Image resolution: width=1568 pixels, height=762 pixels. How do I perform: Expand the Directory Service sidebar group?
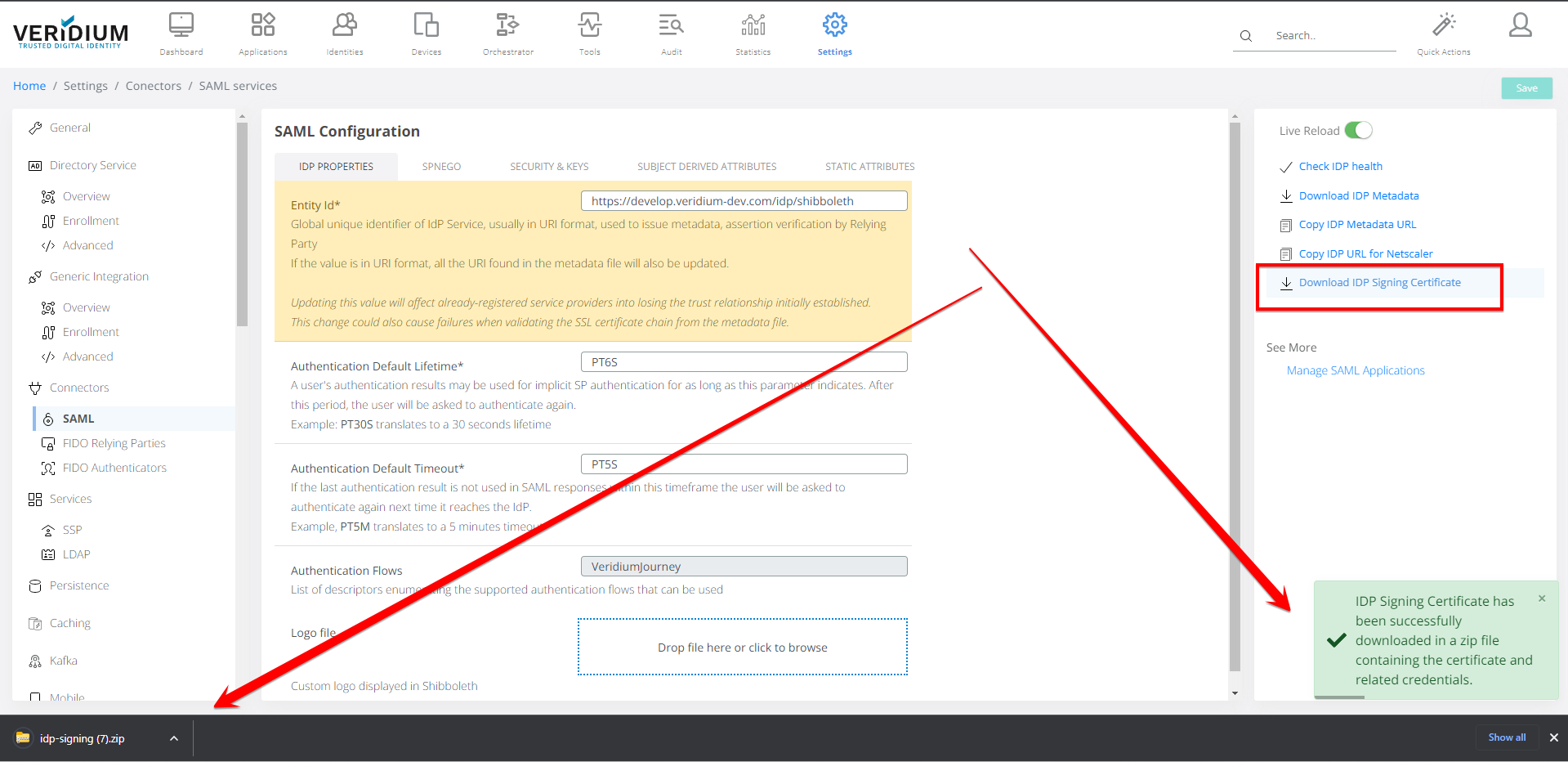(x=92, y=165)
